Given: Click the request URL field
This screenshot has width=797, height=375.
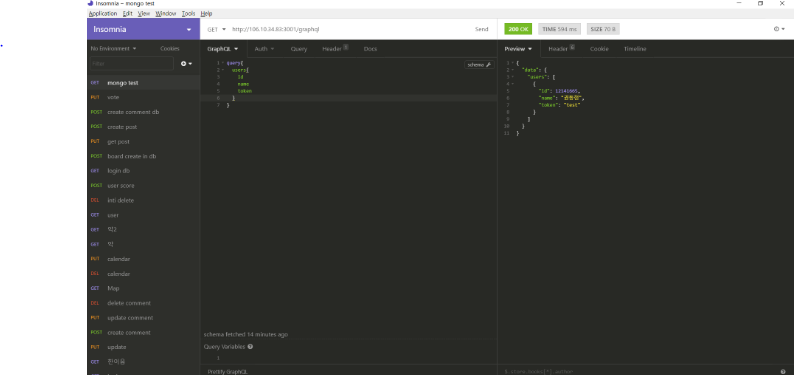Looking at the screenshot, I should click(x=349, y=29).
